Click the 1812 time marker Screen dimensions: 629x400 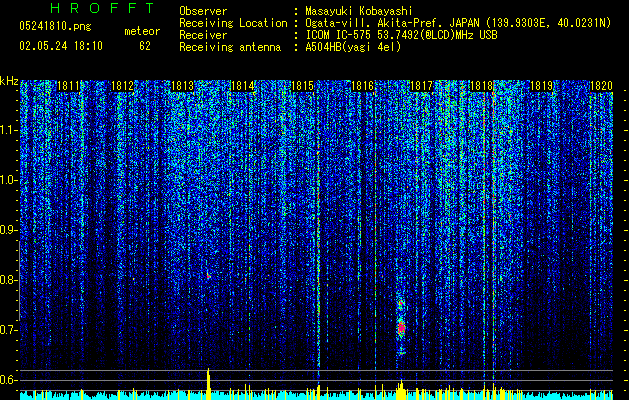tap(122, 86)
